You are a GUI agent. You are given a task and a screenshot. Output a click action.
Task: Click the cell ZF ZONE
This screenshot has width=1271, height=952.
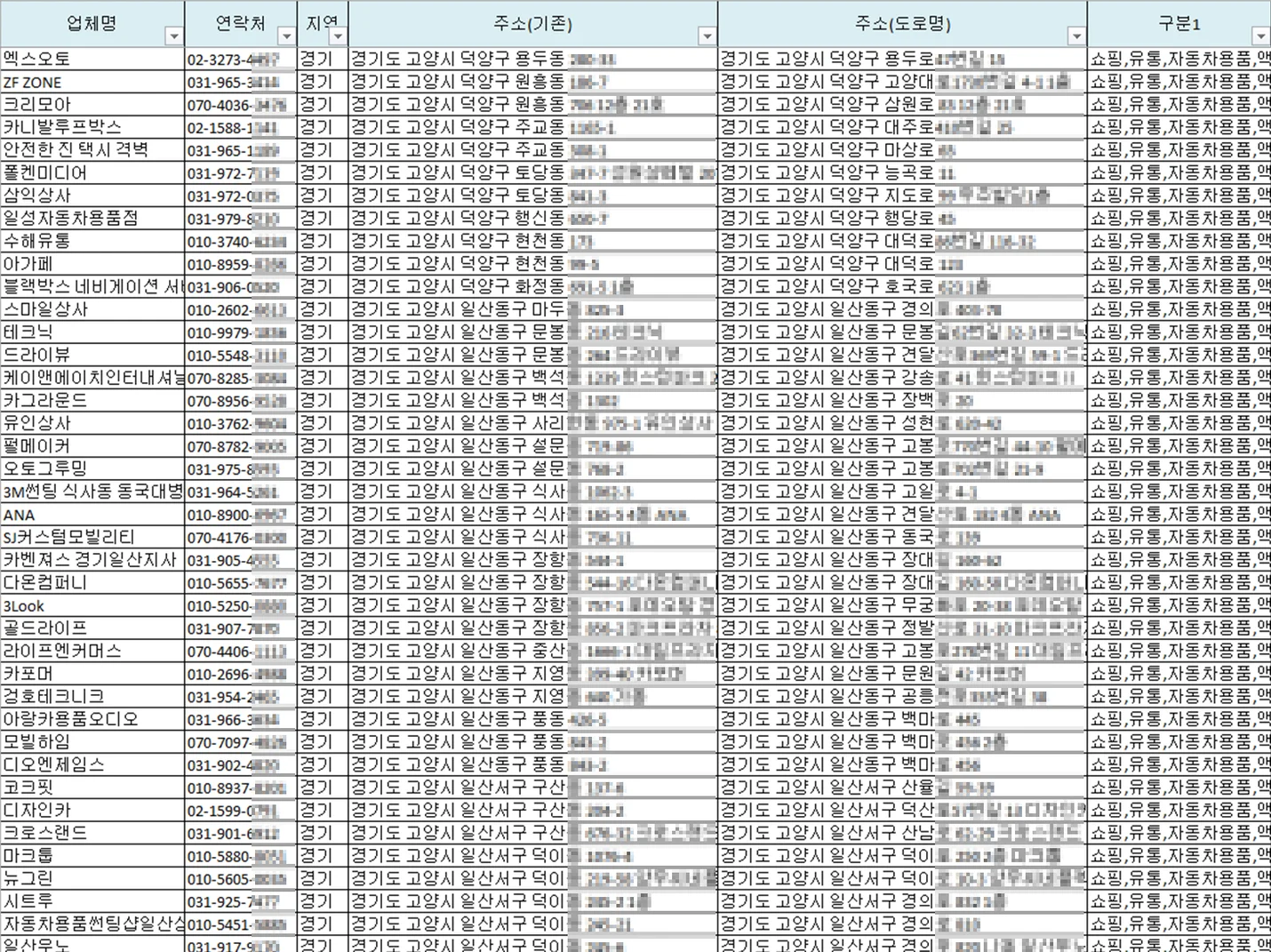pyautogui.click(x=92, y=82)
